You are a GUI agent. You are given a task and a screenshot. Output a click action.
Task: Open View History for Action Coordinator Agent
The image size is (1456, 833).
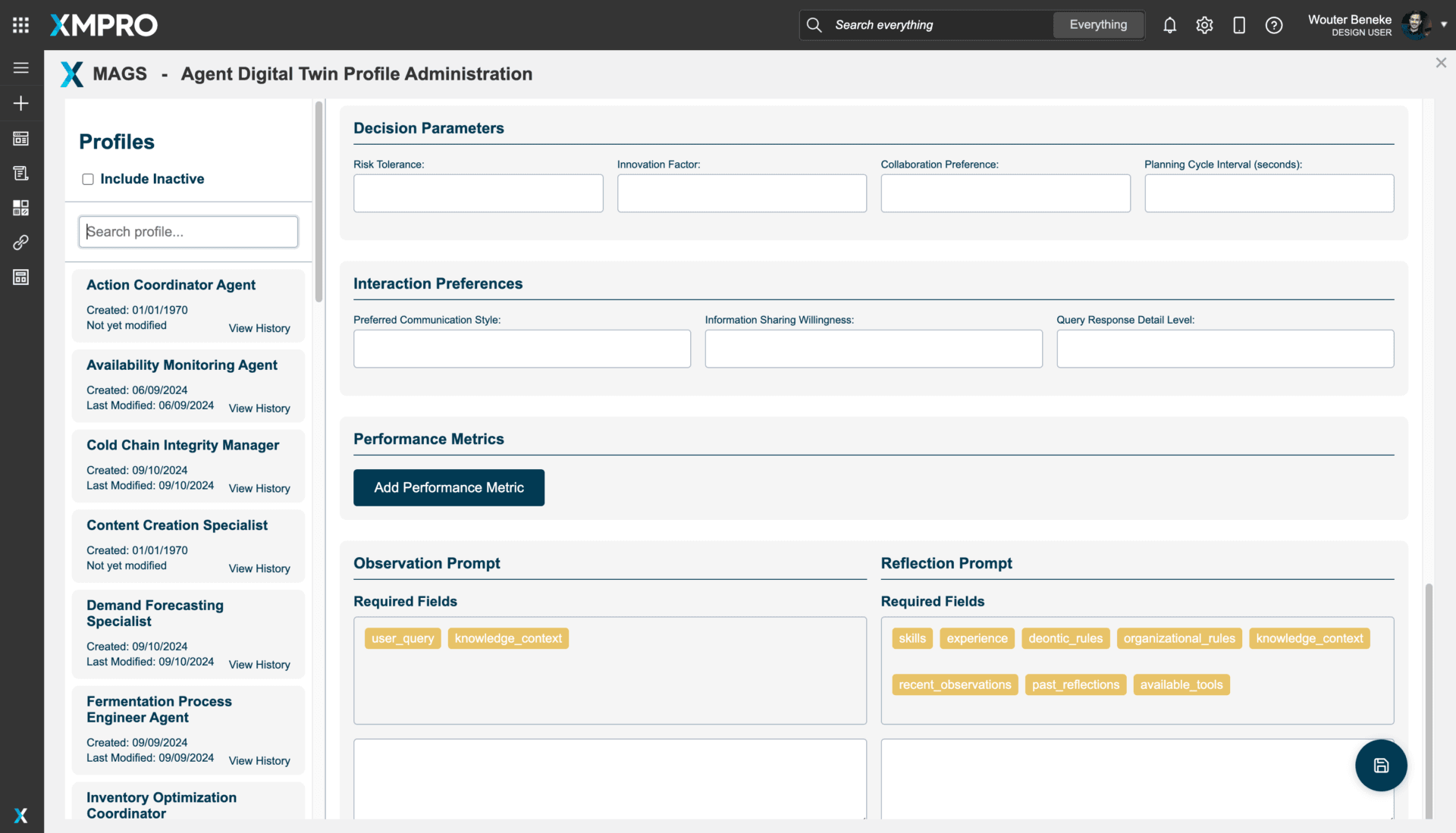(x=259, y=328)
